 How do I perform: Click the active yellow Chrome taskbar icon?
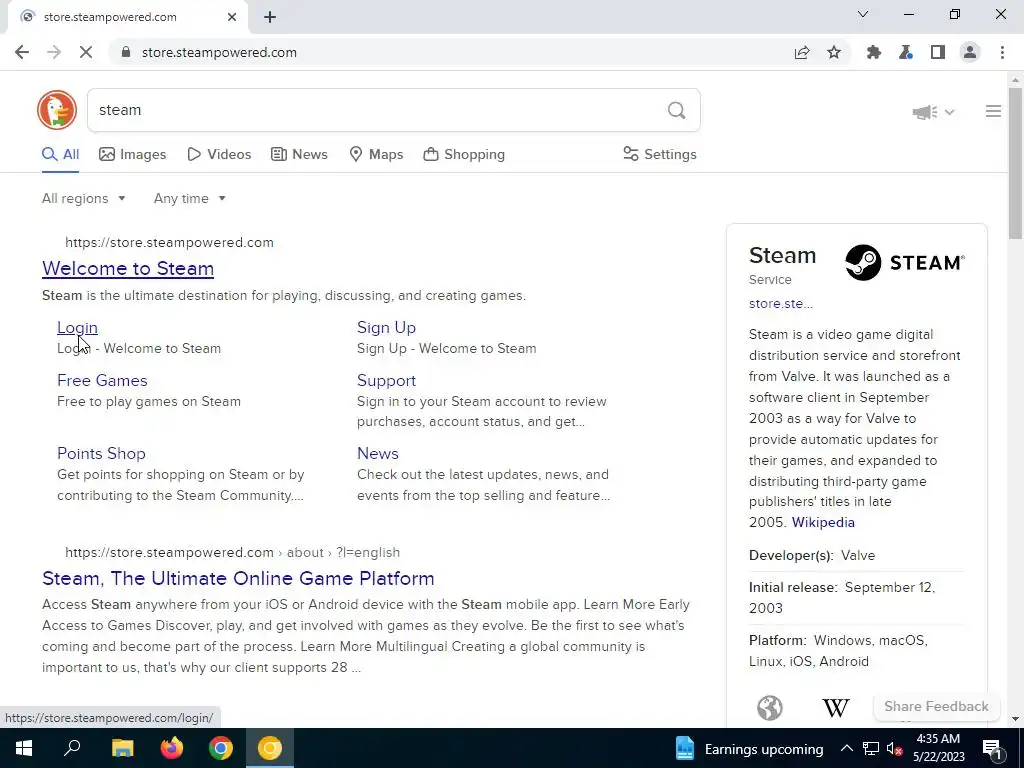click(x=270, y=748)
